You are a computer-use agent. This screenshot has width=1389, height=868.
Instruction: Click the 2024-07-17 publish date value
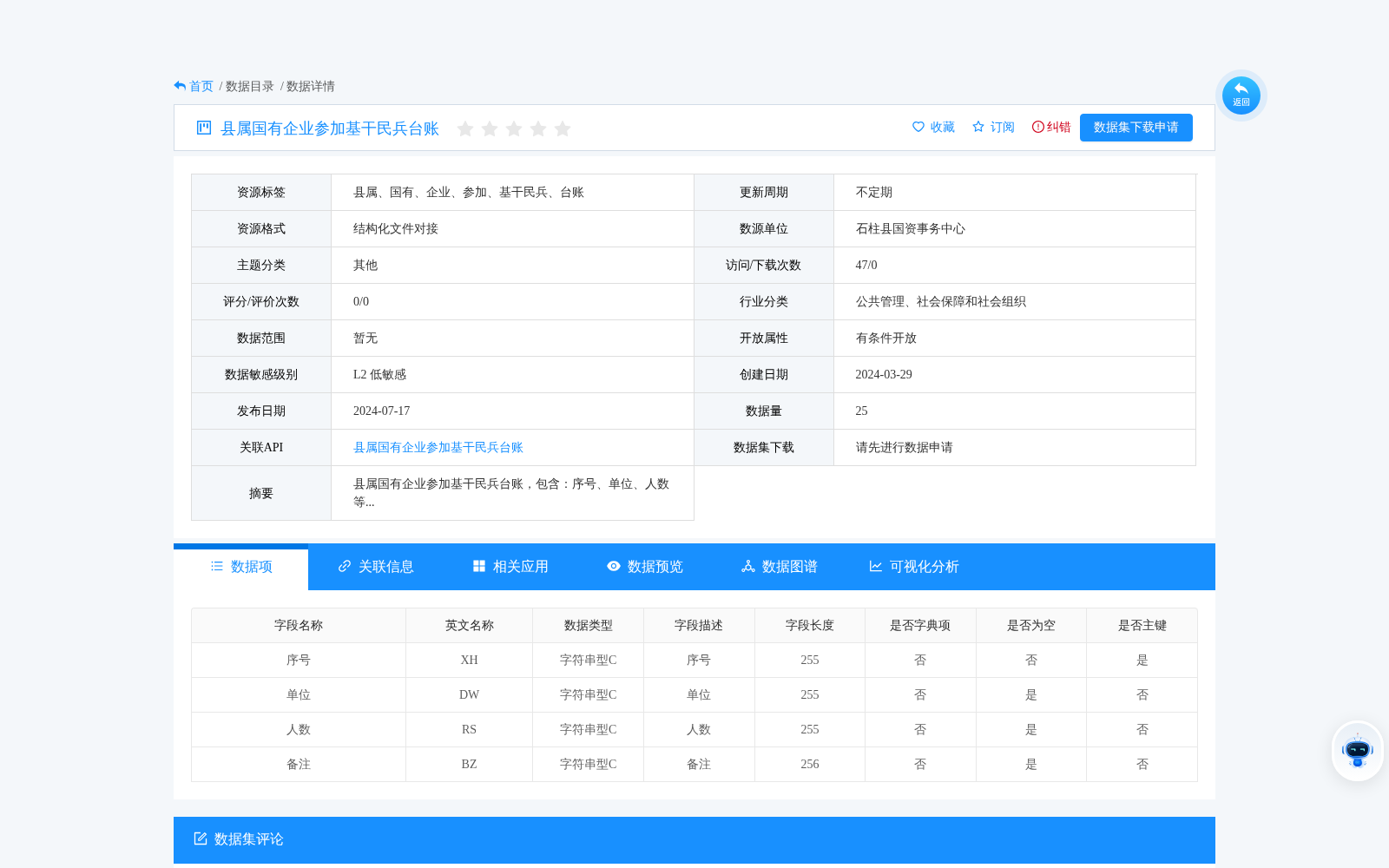pyautogui.click(x=381, y=411)
